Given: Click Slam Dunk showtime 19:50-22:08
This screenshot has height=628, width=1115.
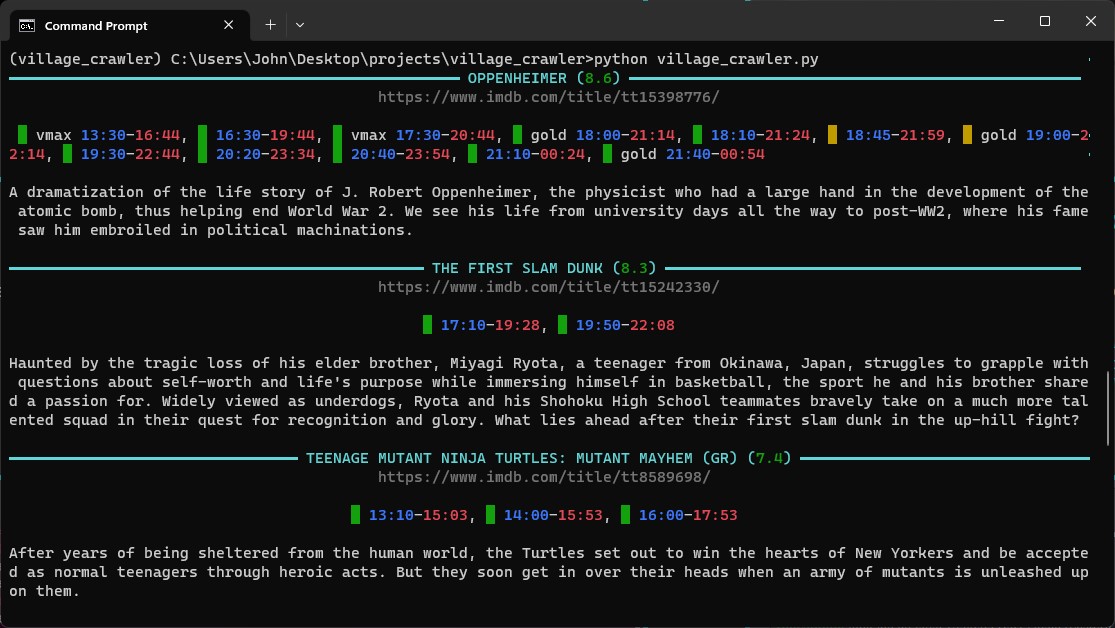Looking at the screenshot, I should pyautogui.click(x=625, y=325).
